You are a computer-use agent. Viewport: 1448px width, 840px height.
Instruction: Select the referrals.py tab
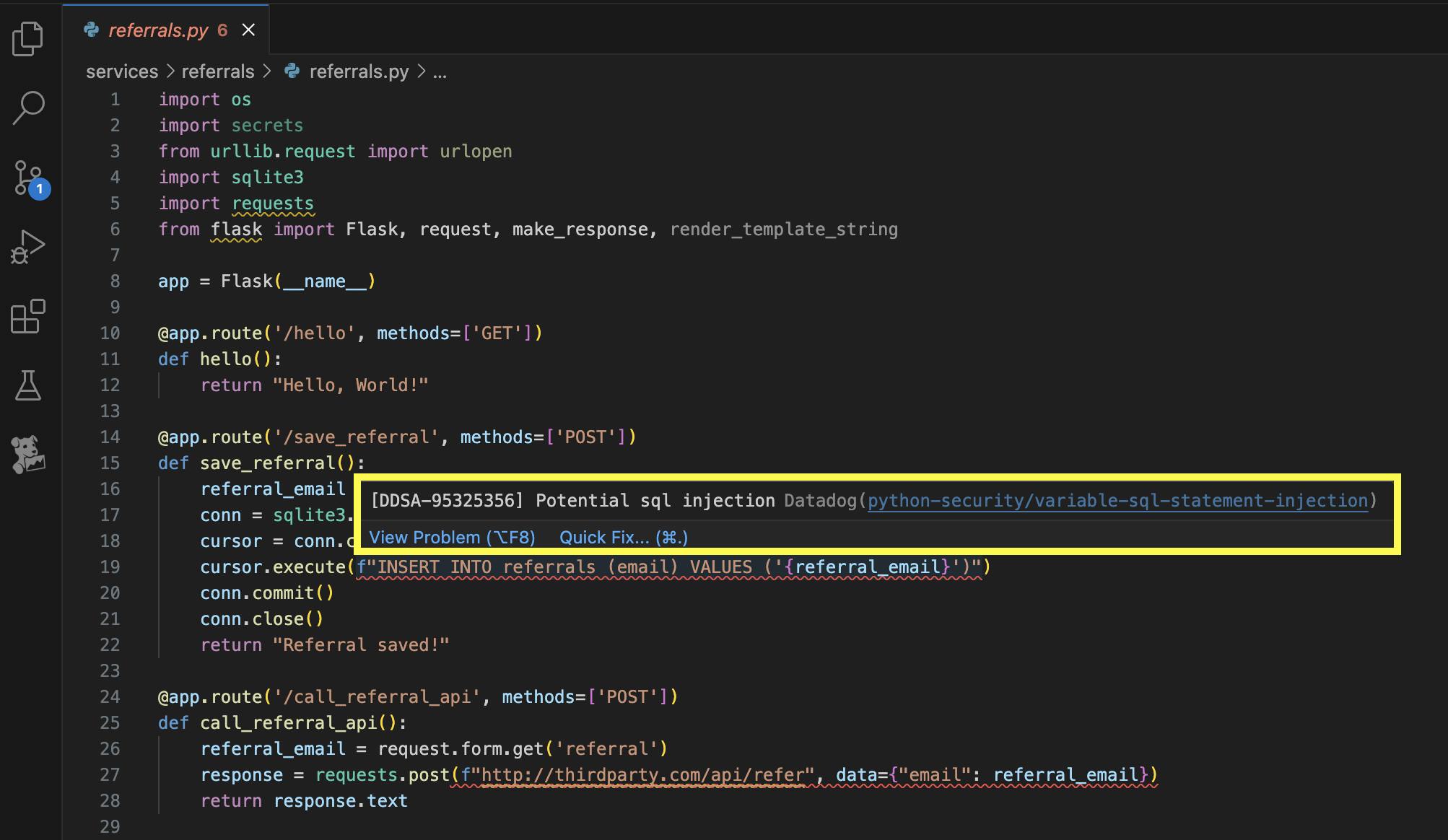(x=159, y=30)
